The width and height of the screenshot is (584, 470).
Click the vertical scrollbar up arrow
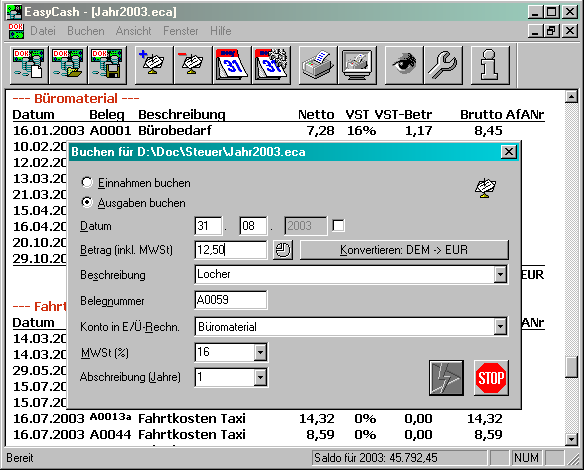[x=571, y=97]
